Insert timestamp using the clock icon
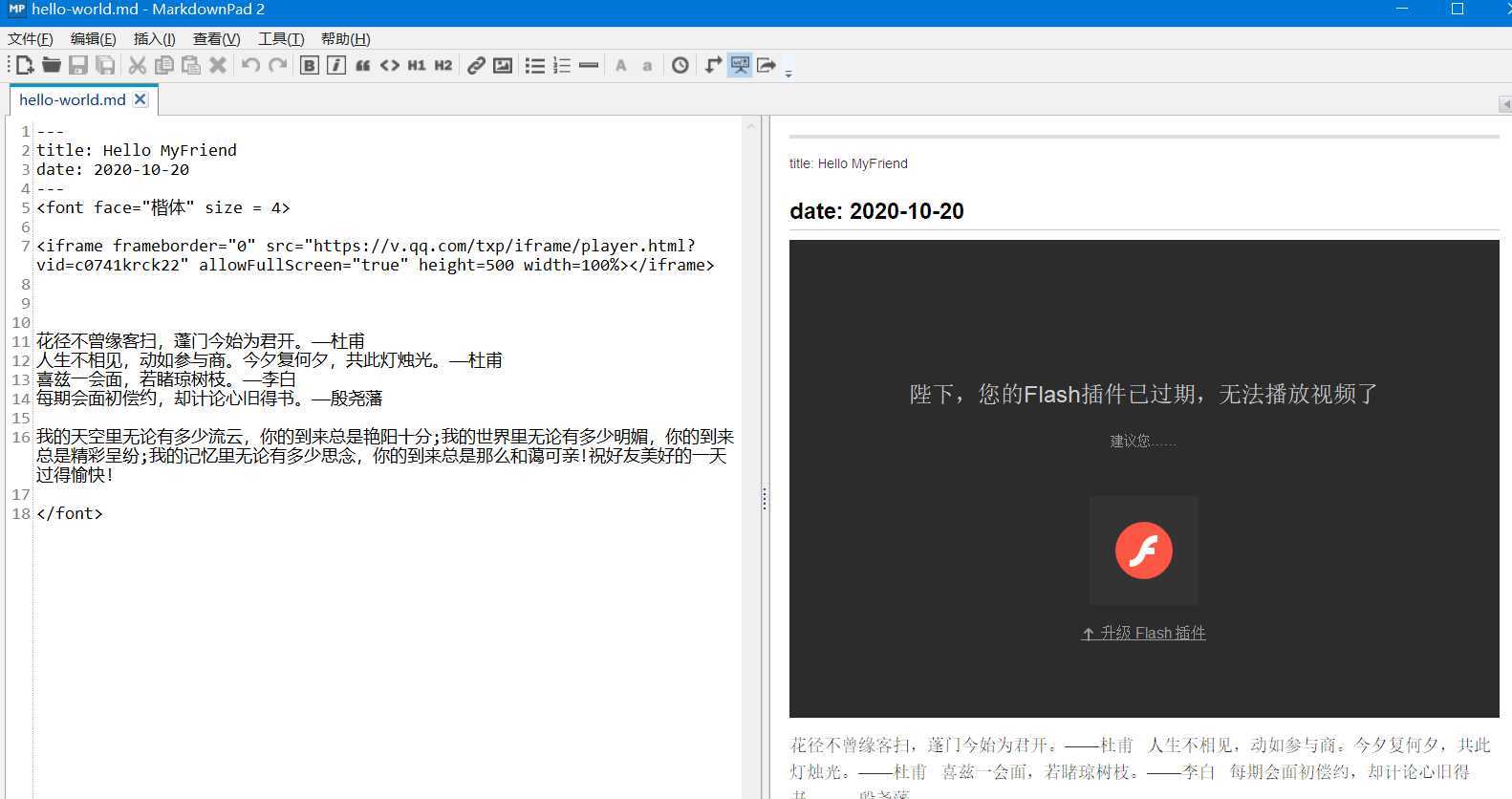 click(680, 65)
